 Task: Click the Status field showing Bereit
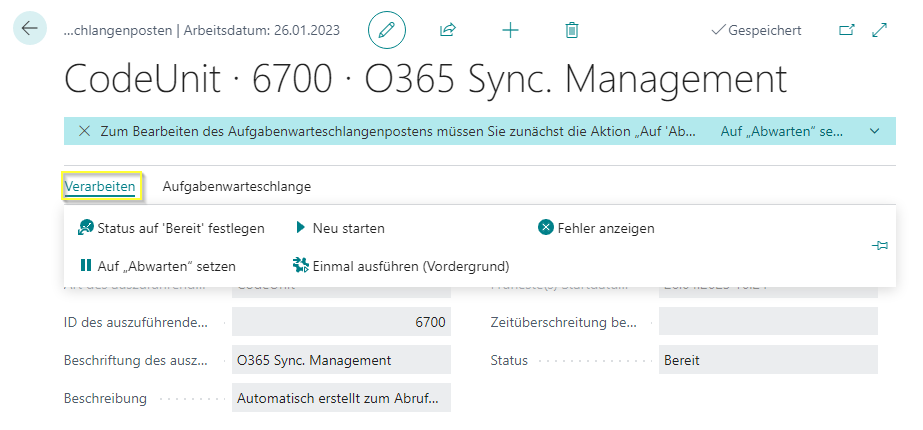coord(768,360)
